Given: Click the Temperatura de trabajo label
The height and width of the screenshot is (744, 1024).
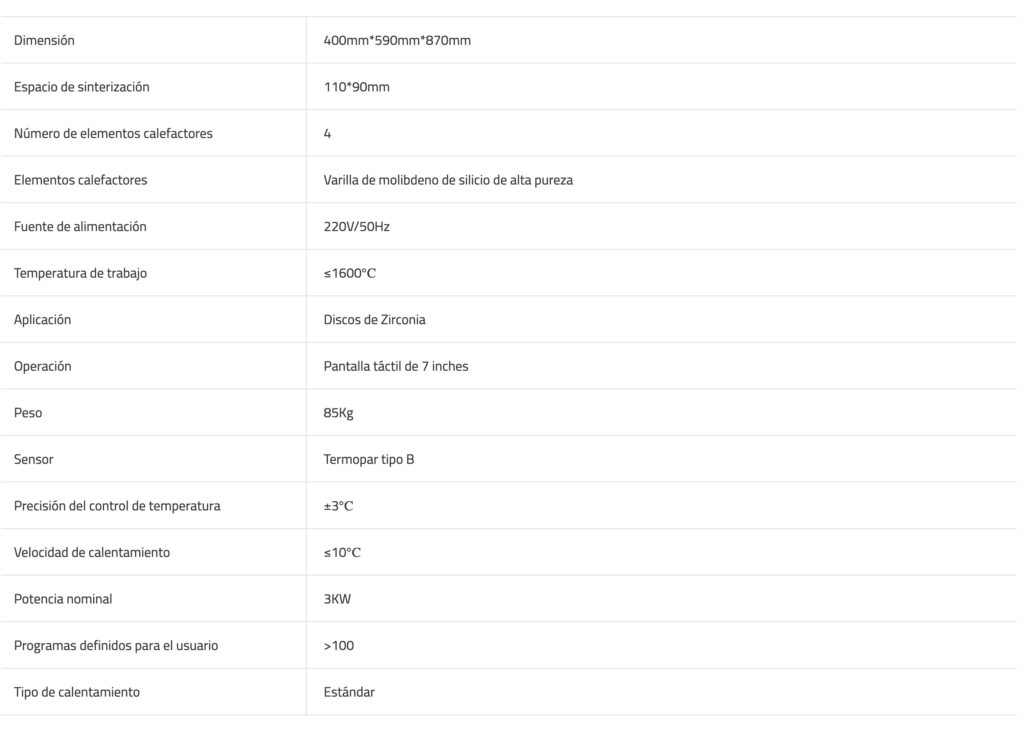Looking at the screenshot, I should click(x=80, y=273).
